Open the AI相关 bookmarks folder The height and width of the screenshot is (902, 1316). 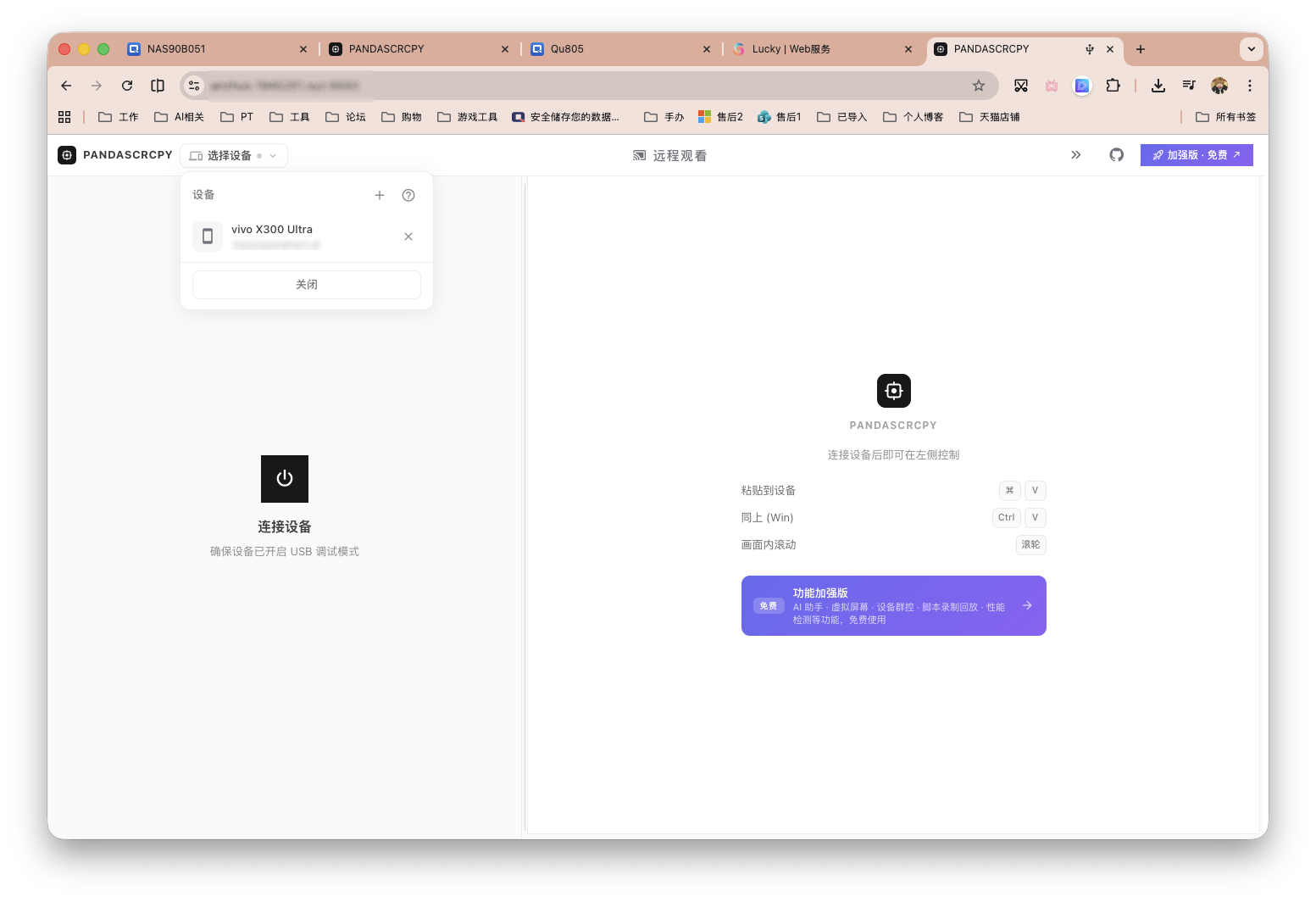point(180,117)
